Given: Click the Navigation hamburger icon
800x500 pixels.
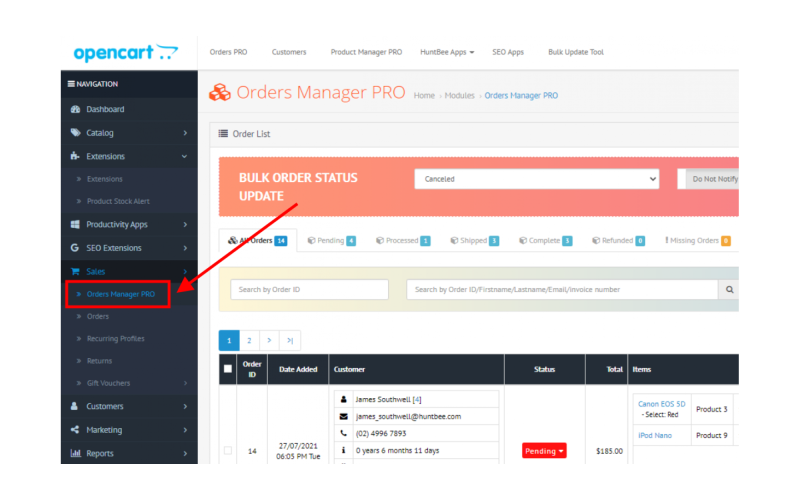Looking at the screenshot, I should pyautogui.click(x=71, y=84).
